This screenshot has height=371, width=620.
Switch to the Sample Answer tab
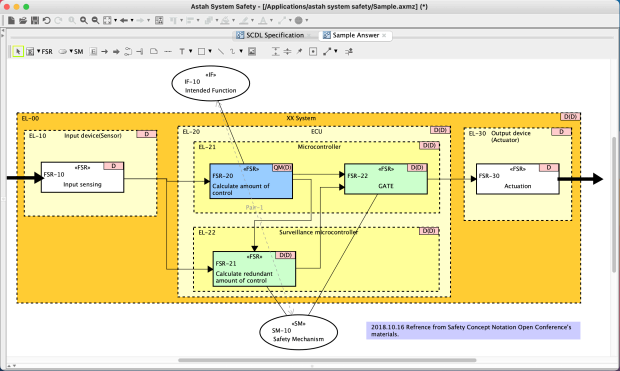click(x=355, y=35)
